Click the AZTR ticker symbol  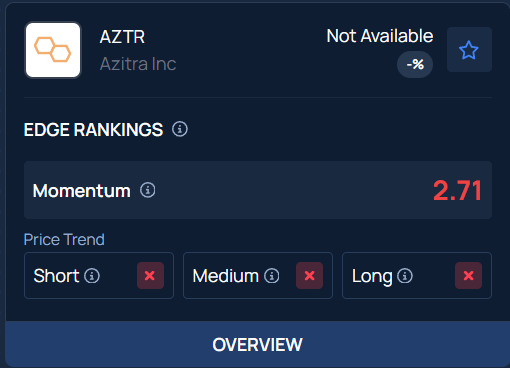coord(122,37)
